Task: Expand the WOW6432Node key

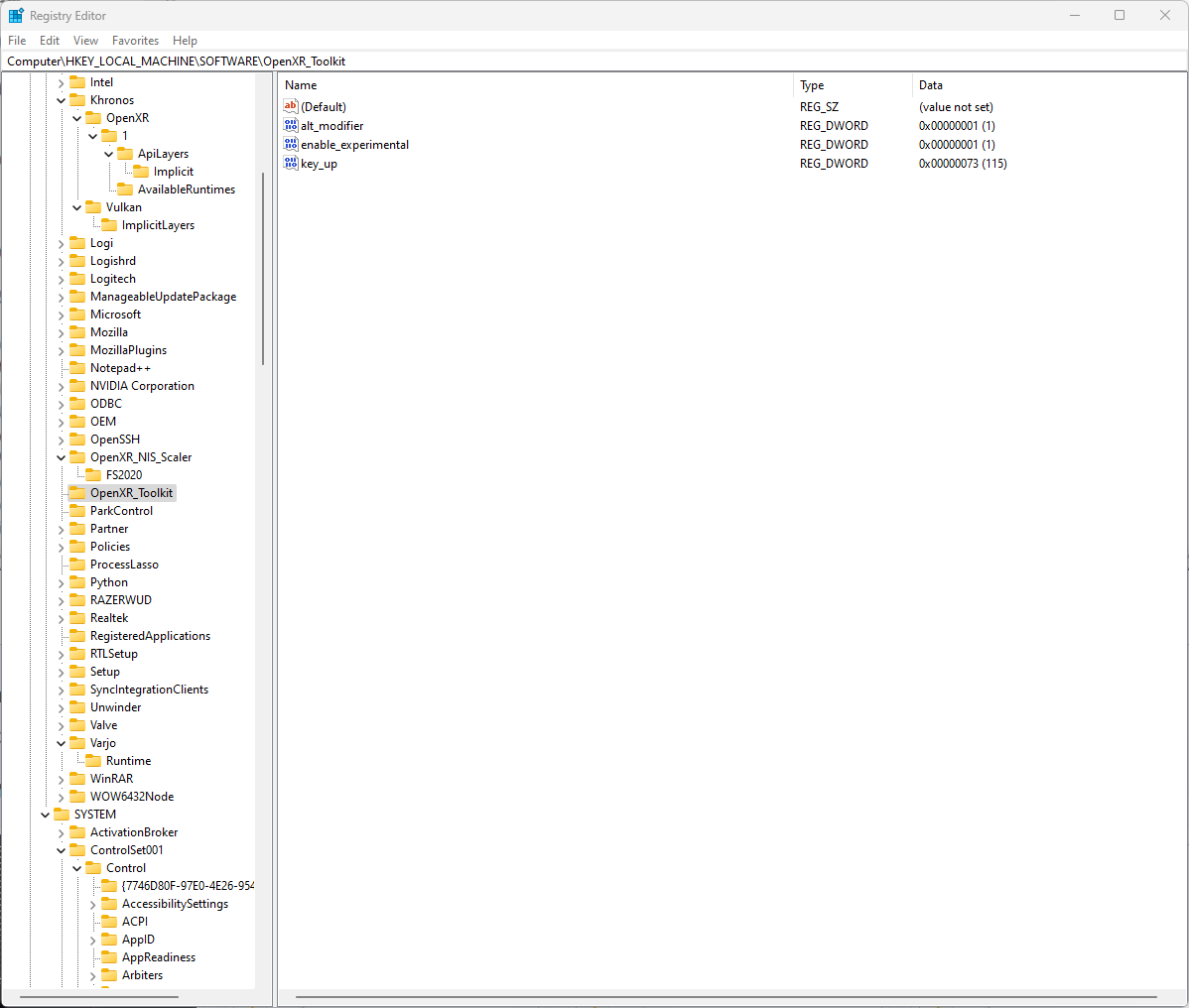Action: pos(62,798)
